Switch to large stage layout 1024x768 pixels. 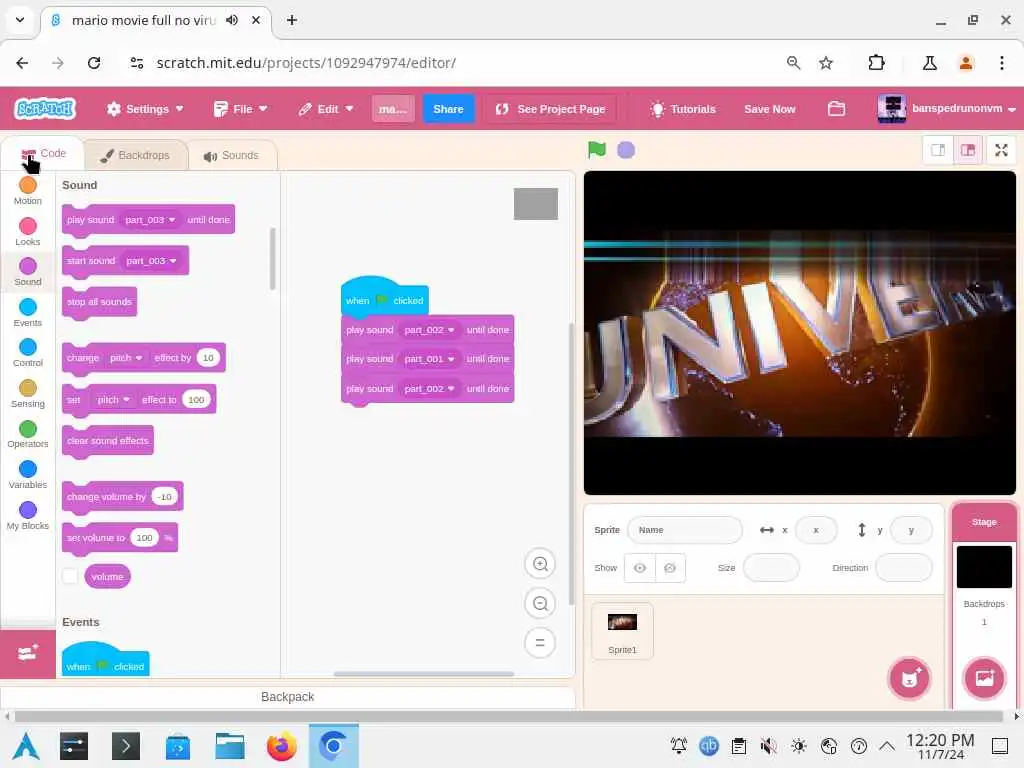968,150
